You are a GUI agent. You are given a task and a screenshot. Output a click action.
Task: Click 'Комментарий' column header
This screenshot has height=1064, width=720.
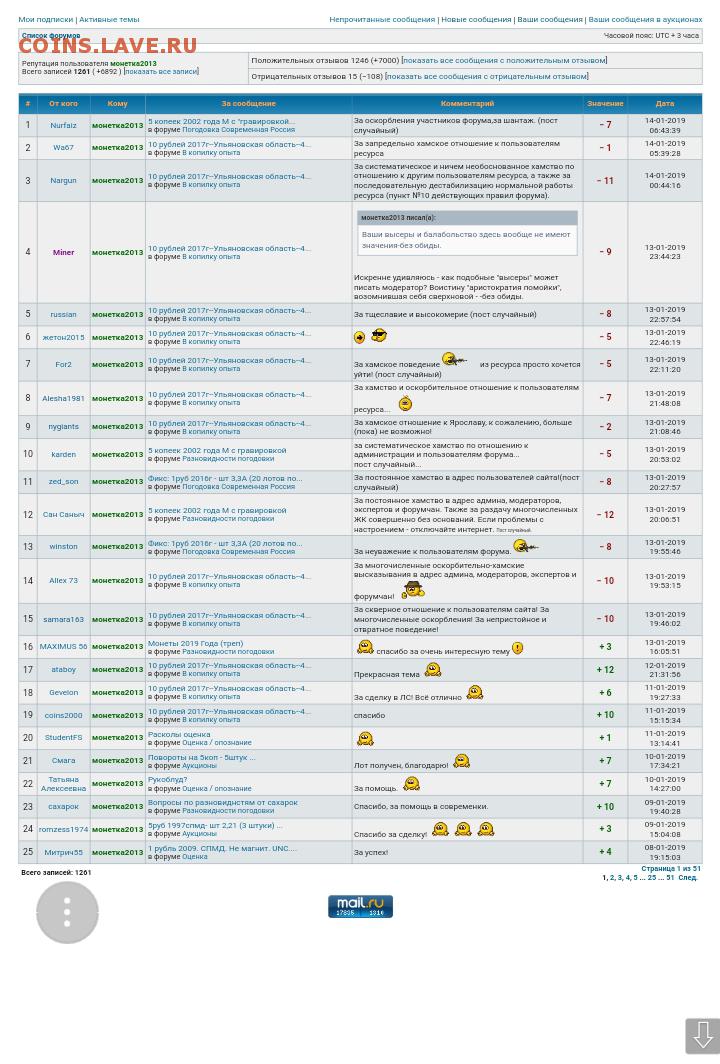(467, 104)
